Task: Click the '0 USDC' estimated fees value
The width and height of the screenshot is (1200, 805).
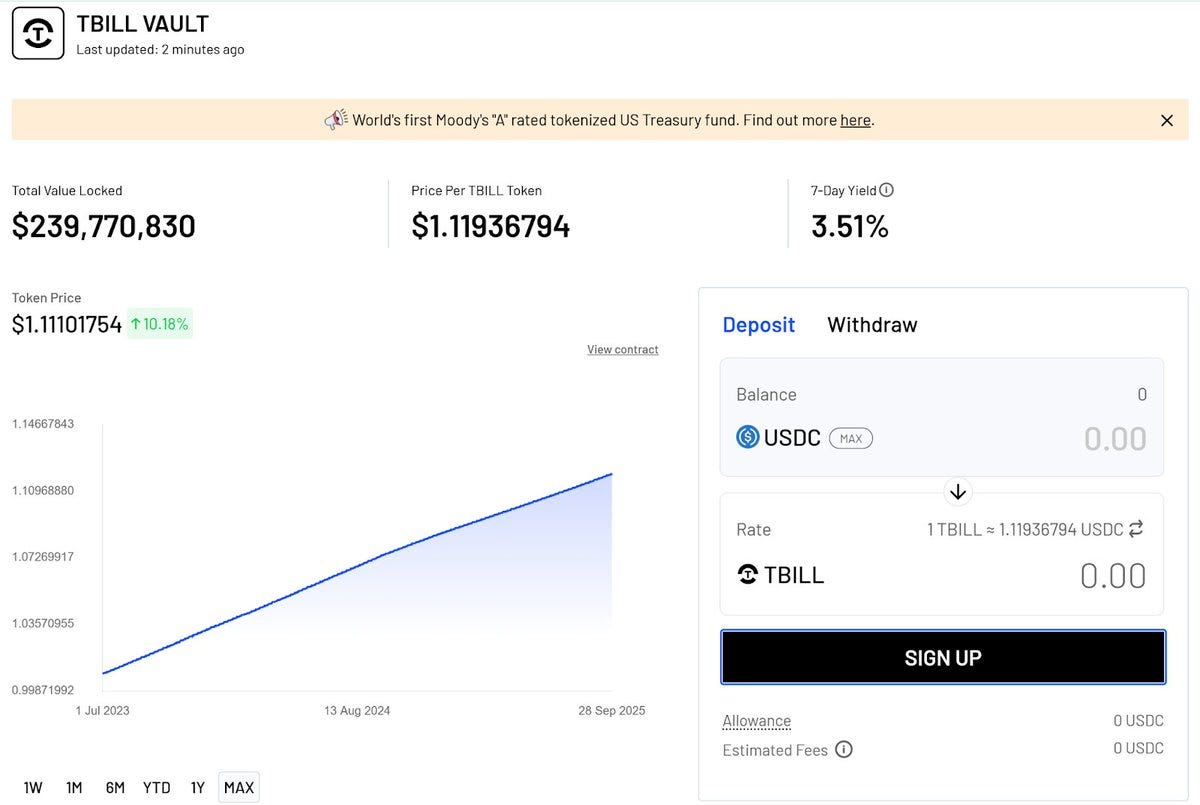Action: click(x=1139, y=748)
